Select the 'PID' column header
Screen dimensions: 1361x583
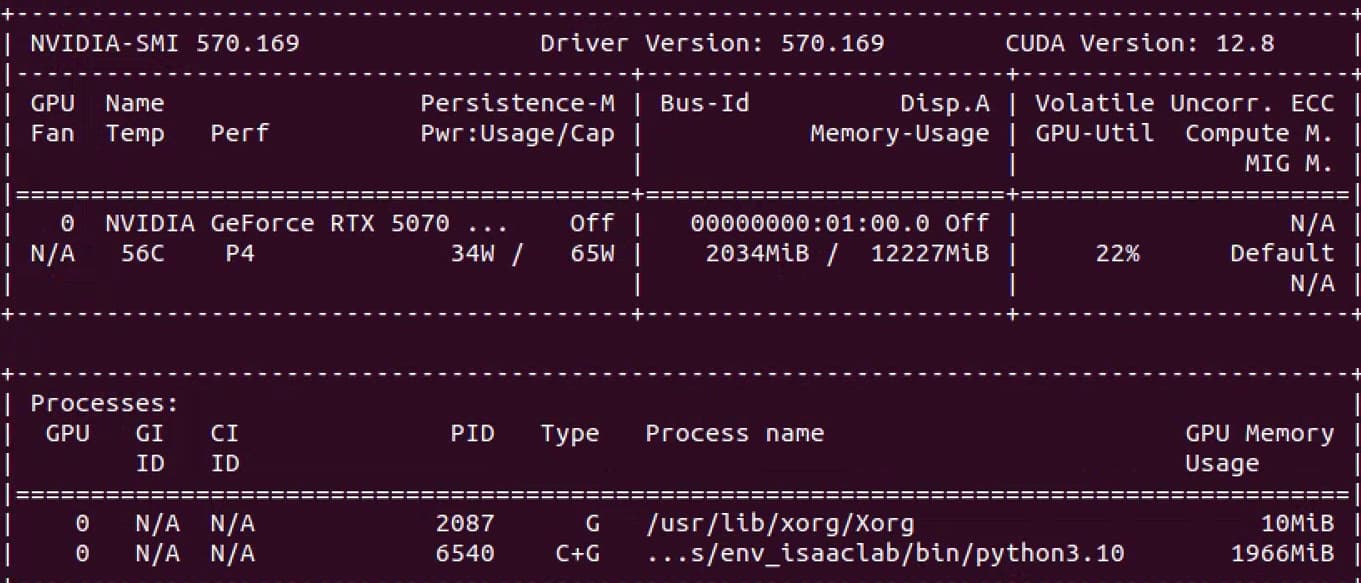[x=472, y=433]
